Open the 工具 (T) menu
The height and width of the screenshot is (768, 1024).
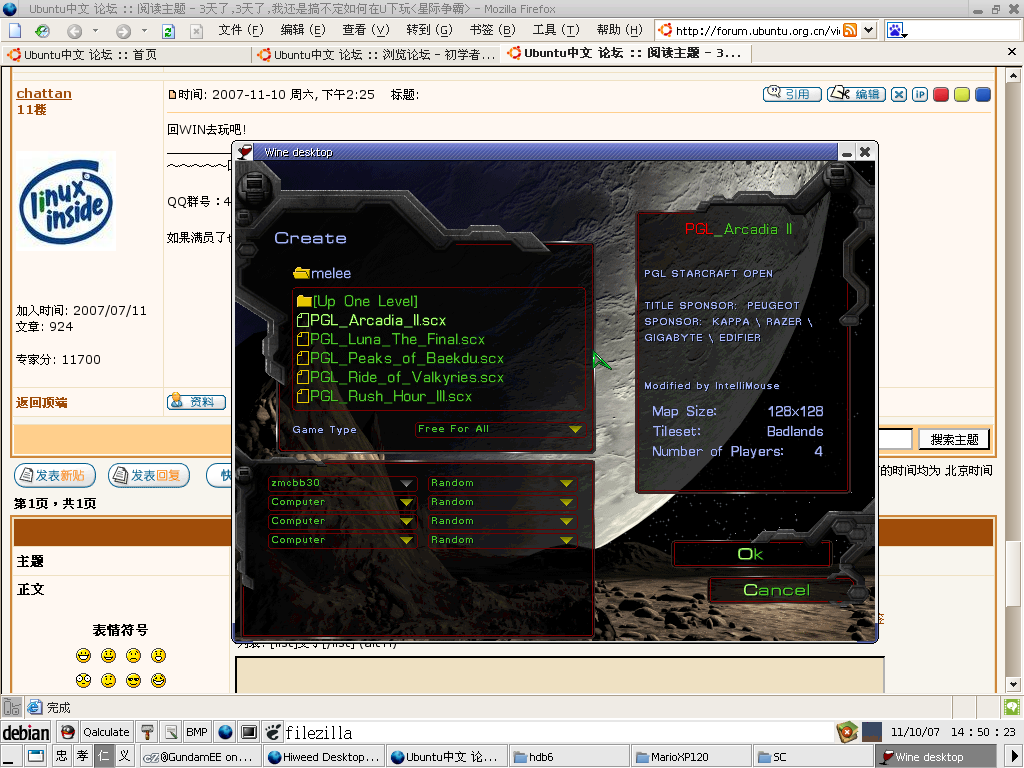[x=555, y=30]
